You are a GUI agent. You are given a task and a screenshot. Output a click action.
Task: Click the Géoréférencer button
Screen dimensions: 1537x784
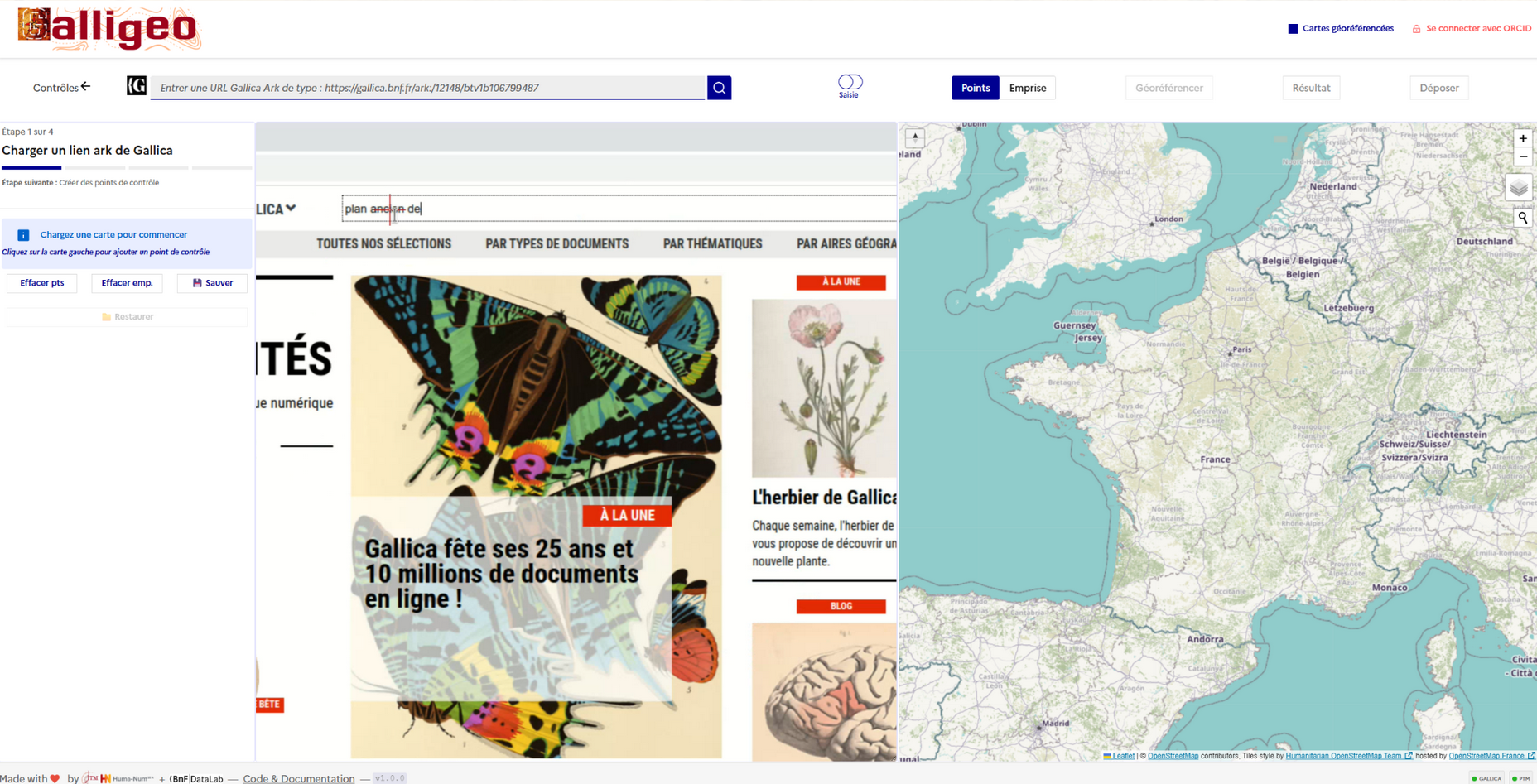1168,88
